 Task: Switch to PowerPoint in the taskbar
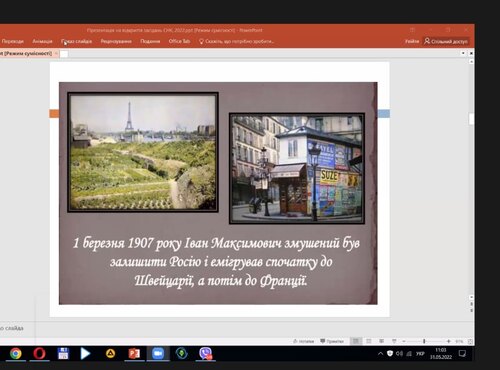(x=134, y=353)
